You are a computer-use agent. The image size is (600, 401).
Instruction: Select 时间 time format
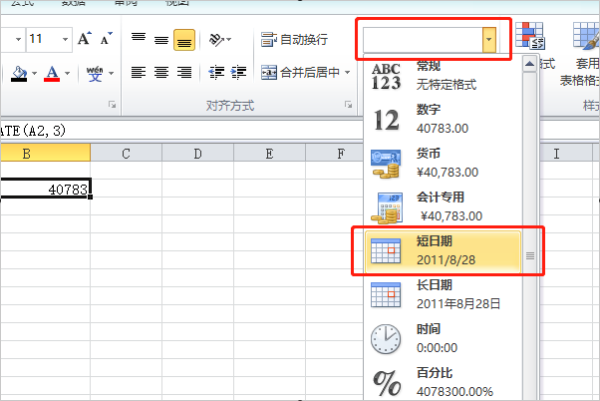(443, 339)
